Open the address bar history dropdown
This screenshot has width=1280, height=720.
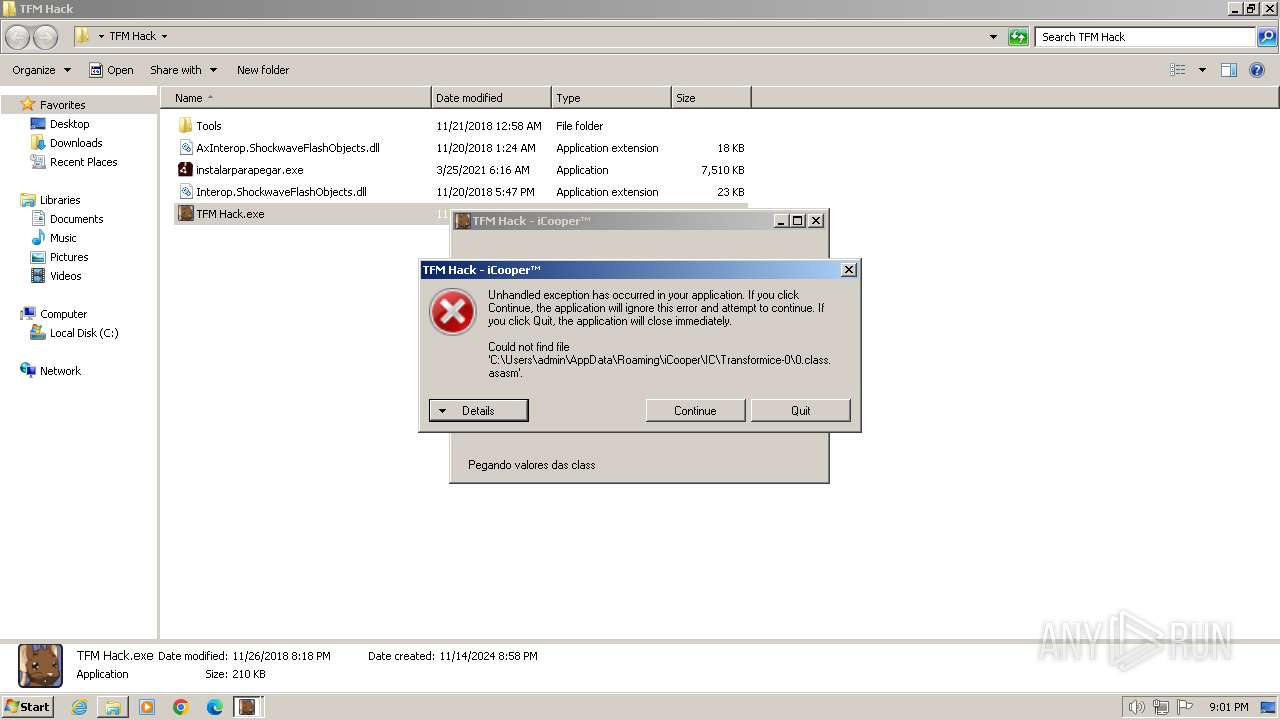pos(993,37)
